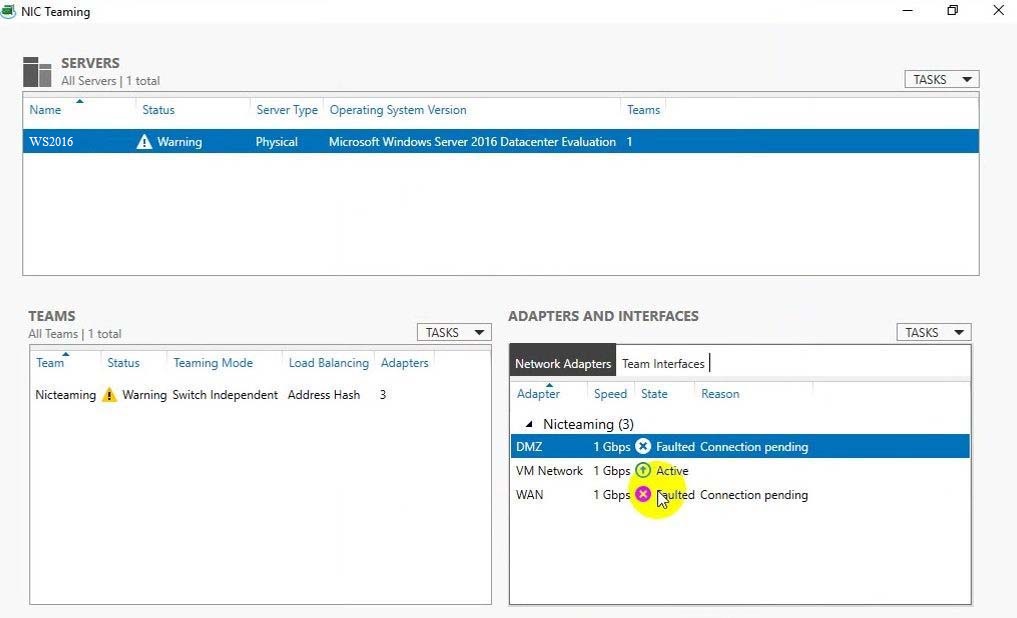Screen dimensions: 1017x618
Task: Sort adapters by State column header
Action: 654,394
